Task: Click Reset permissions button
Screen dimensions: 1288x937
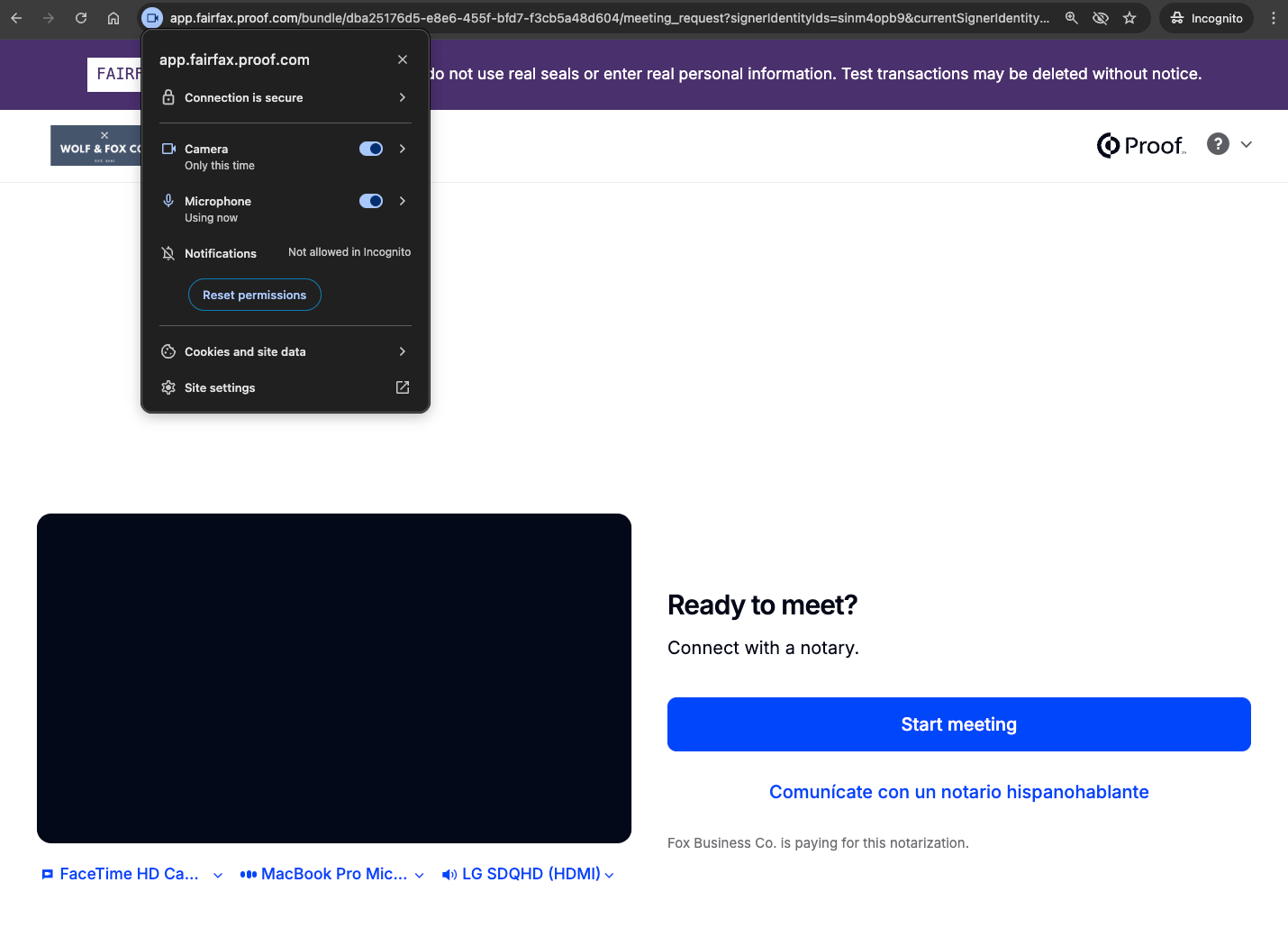Action: pyautogui.click(x=255, y=295)
